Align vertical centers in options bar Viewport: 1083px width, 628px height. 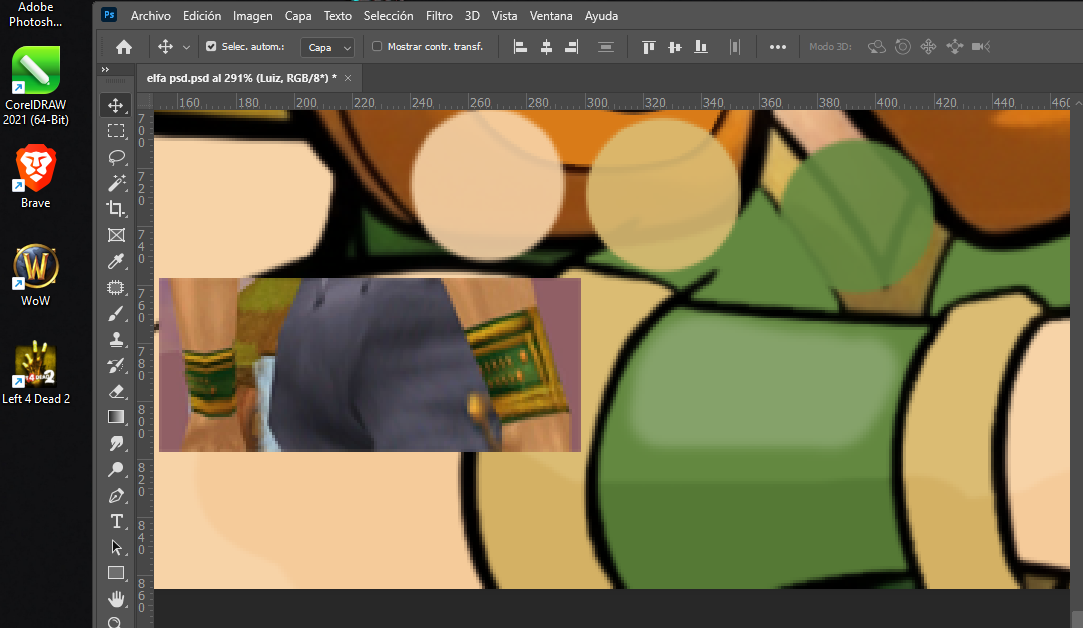coord(675,47)
